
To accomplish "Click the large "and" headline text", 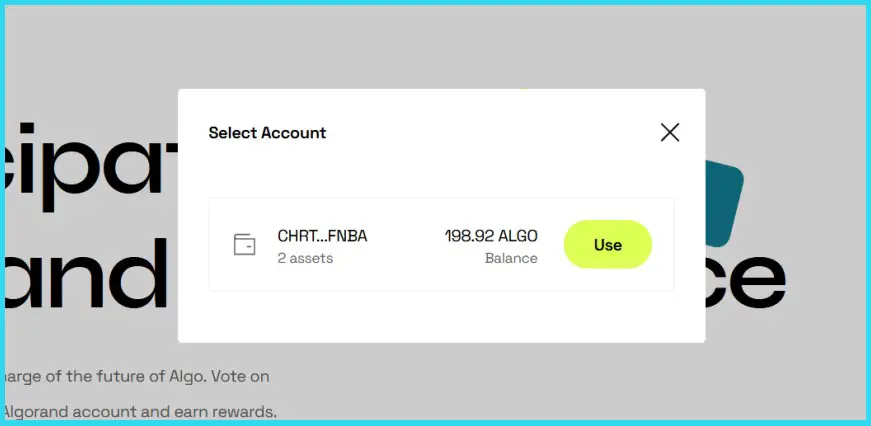I will coord(88,270).
